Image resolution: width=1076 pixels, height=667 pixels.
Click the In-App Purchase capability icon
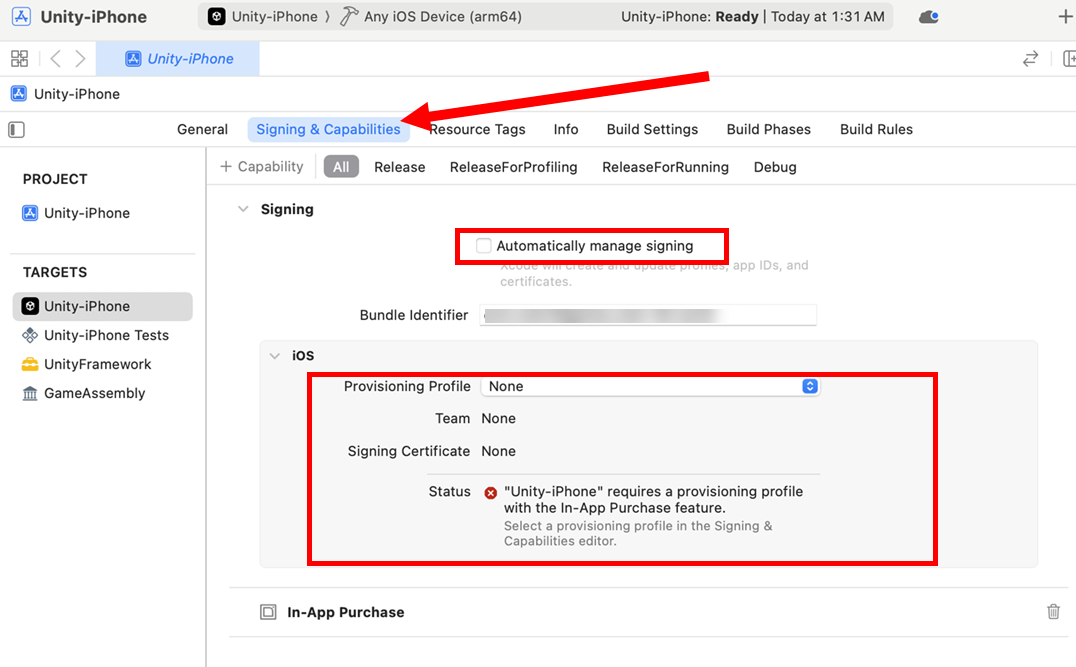tap(268, 612)
